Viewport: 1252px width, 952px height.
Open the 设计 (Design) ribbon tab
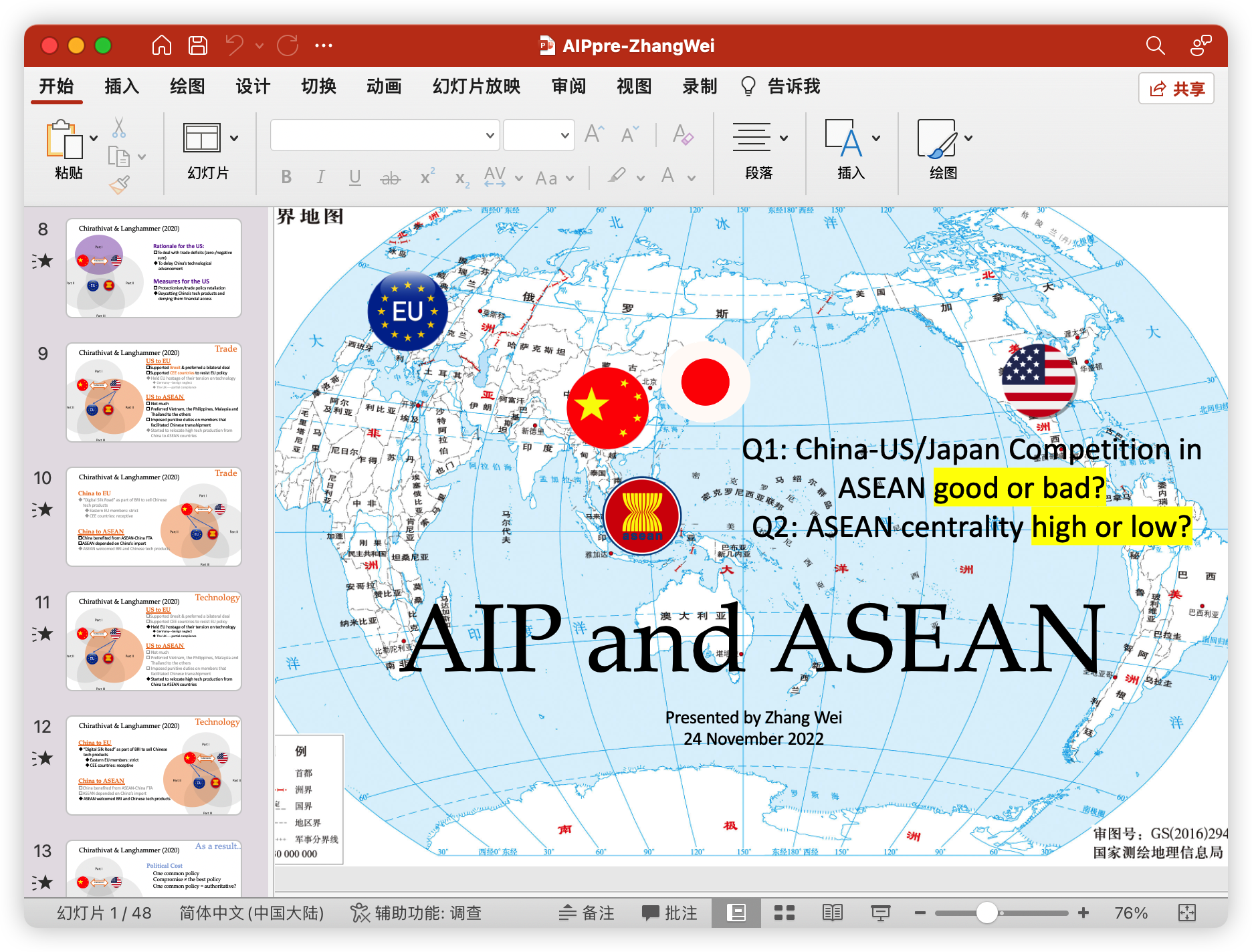coord(253,86)
